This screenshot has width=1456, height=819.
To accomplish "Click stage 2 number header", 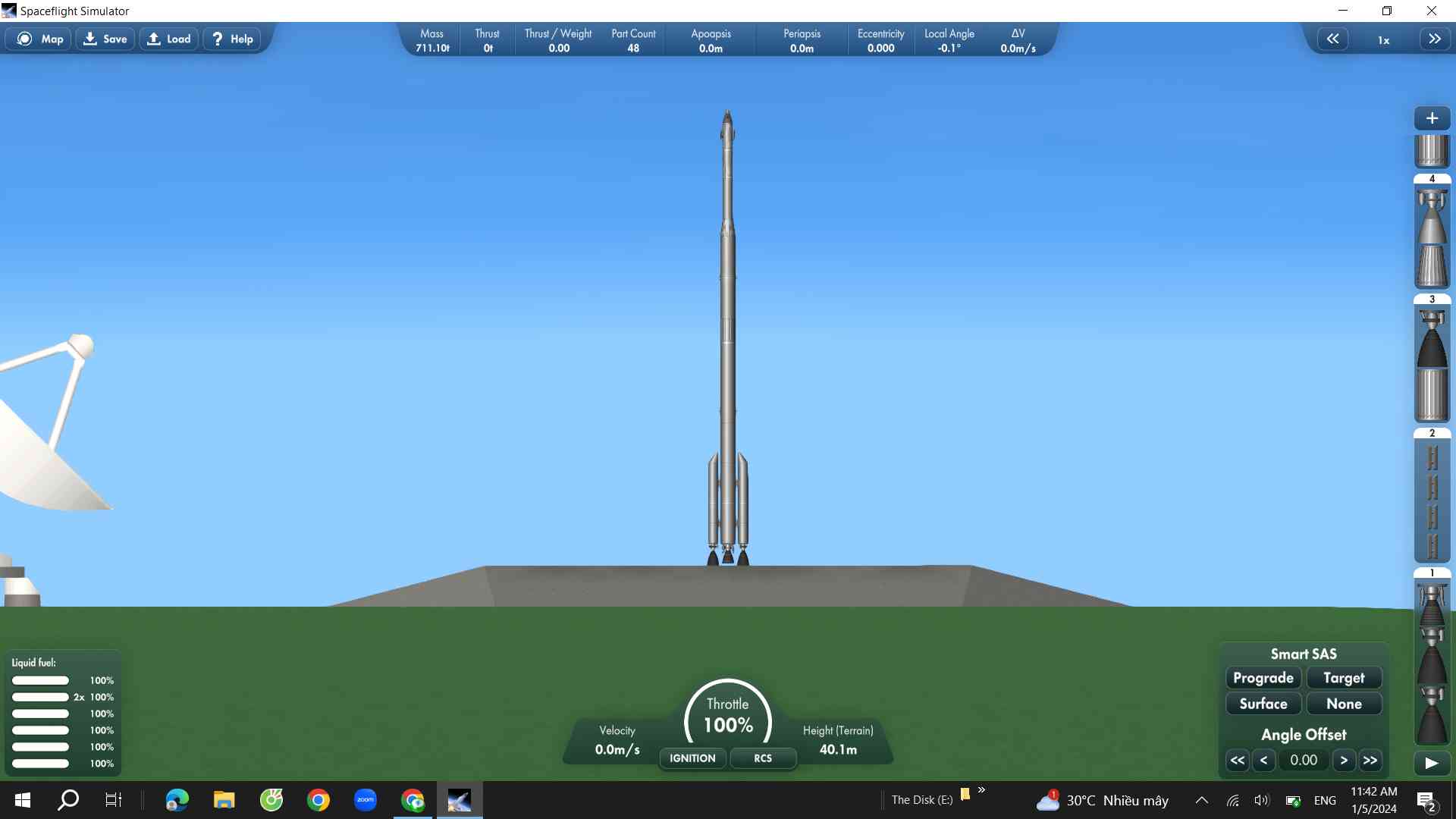I will (1432, 433).
